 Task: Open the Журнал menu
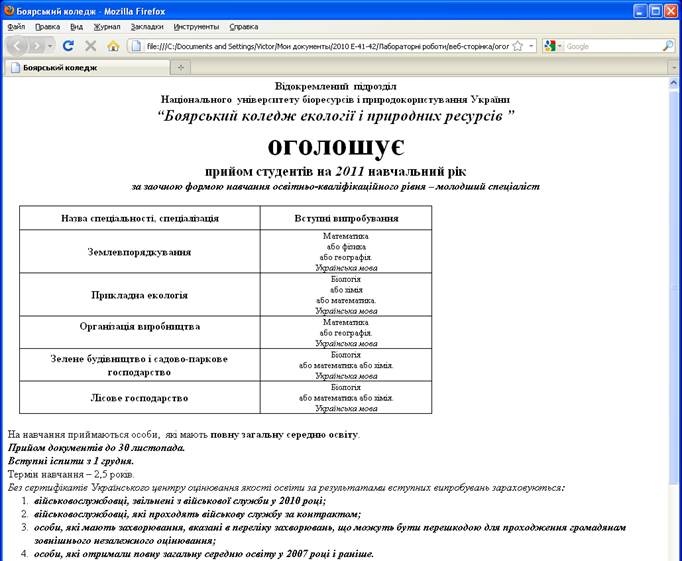pyautogui.click(x=107, y=27)
